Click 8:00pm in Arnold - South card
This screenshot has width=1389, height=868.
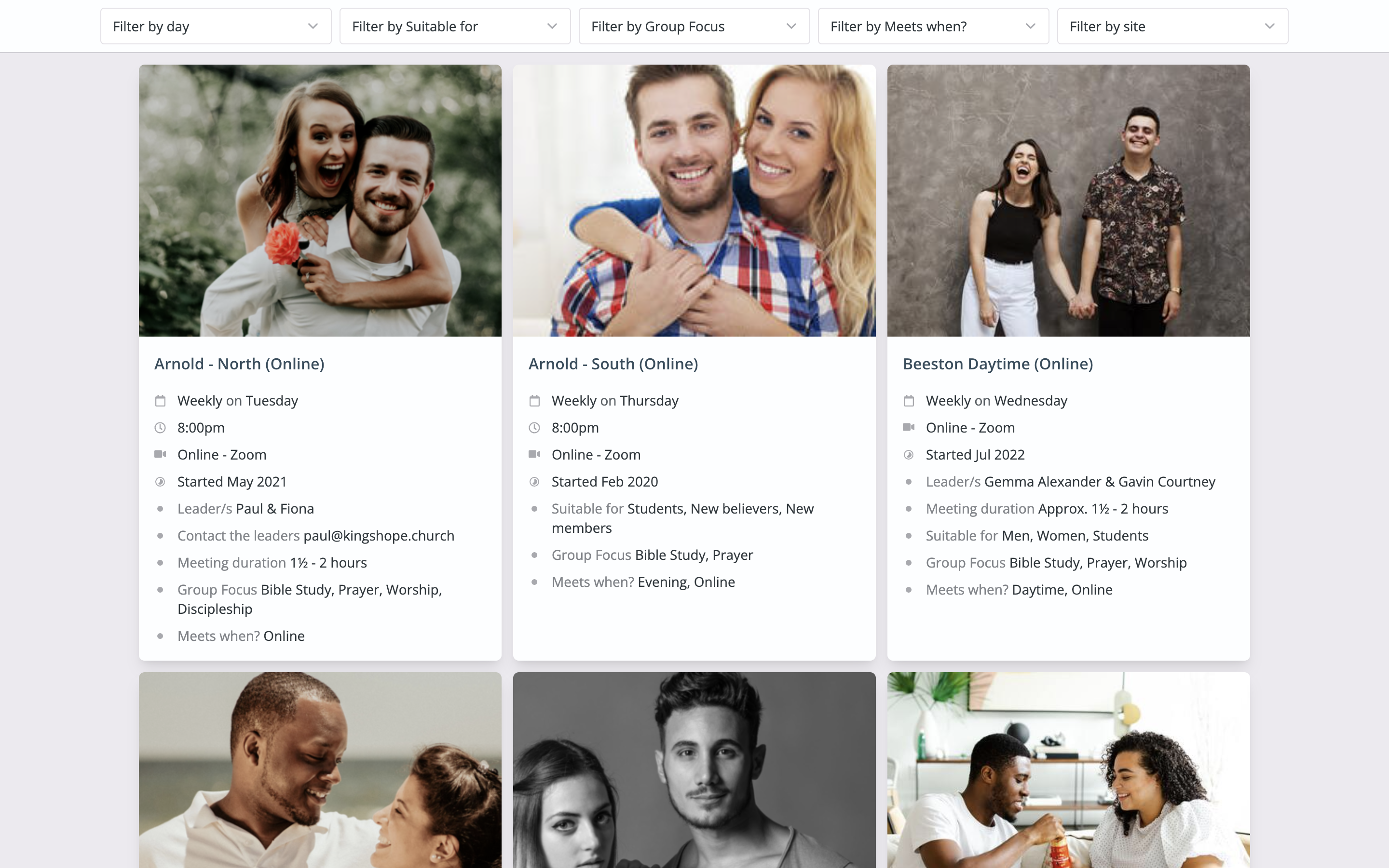click(x=575, y=428)
